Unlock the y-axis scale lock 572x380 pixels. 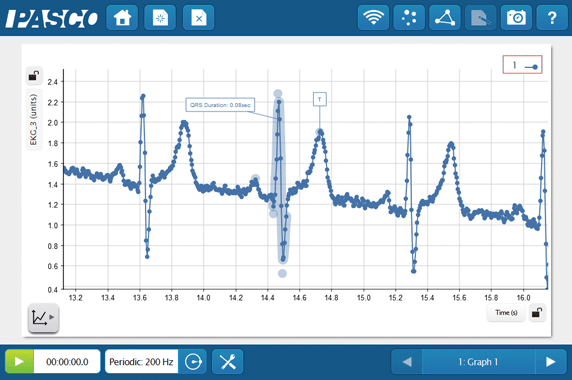[x=34, y=76]
